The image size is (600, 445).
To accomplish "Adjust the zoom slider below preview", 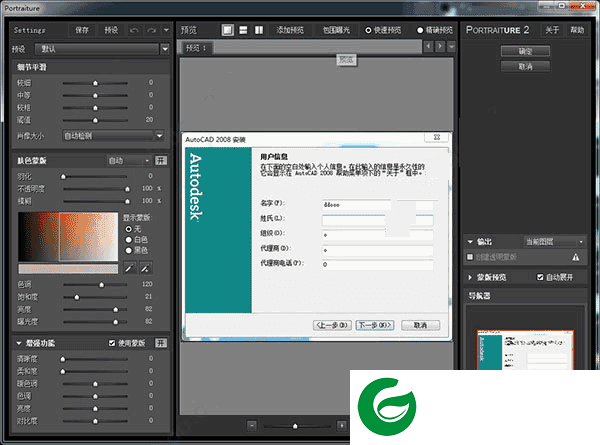I will 295,426.
